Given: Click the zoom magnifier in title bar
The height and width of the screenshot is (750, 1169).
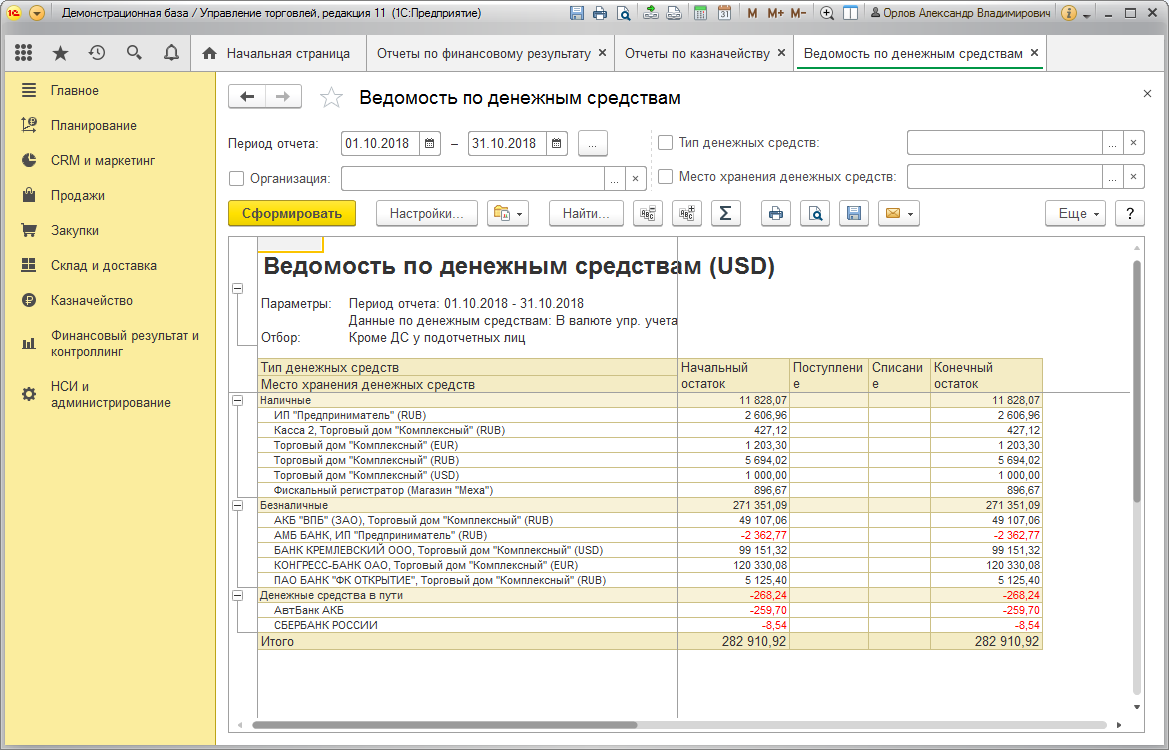Looking at the screenshot, I should (827, 13).
